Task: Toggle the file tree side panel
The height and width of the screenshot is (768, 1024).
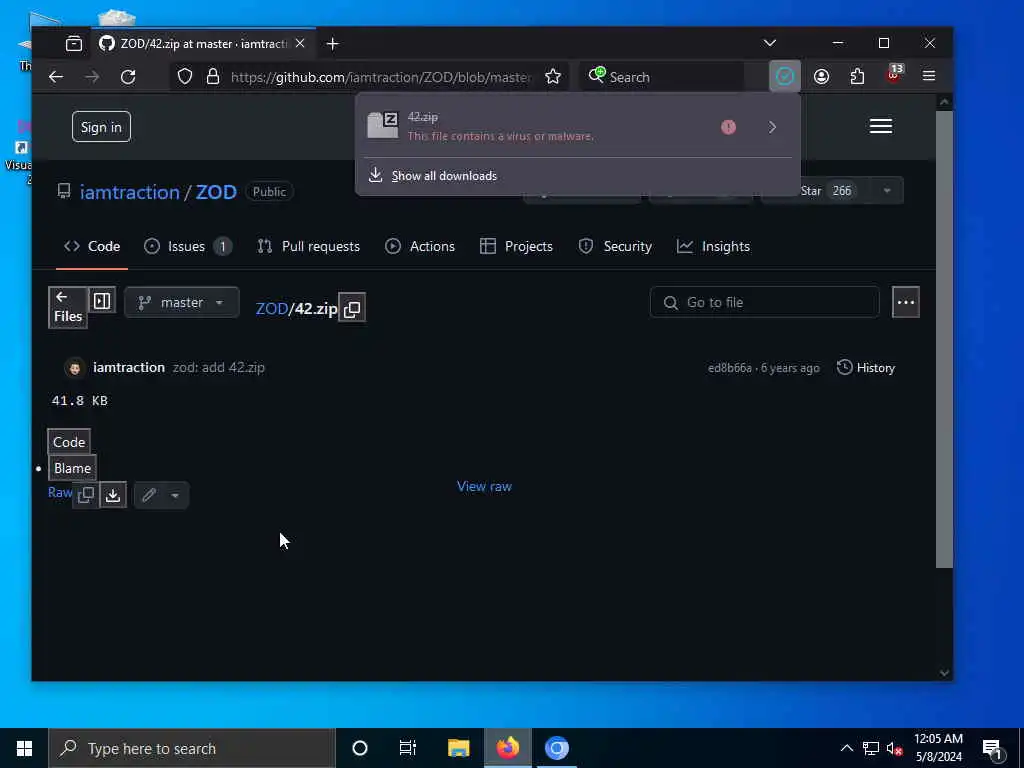Action: tap(102, 300)
